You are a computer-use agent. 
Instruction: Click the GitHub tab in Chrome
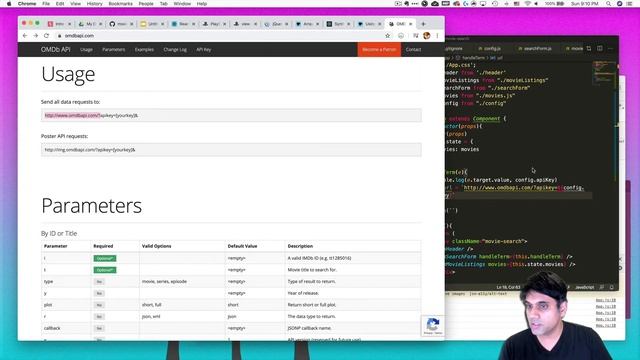(121, 24)
